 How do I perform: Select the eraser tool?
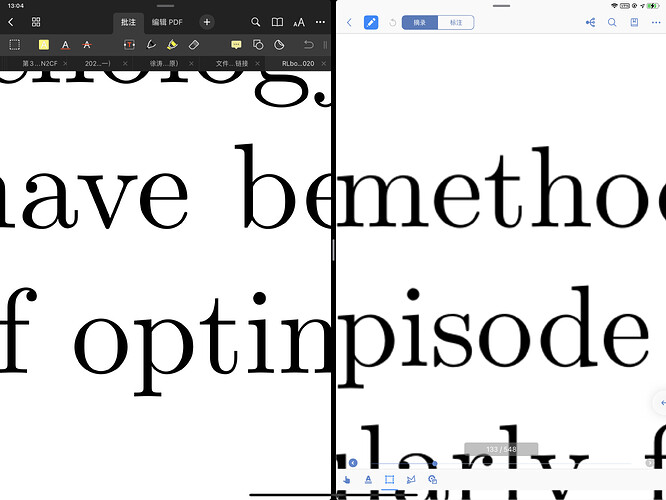pos(194,45)
